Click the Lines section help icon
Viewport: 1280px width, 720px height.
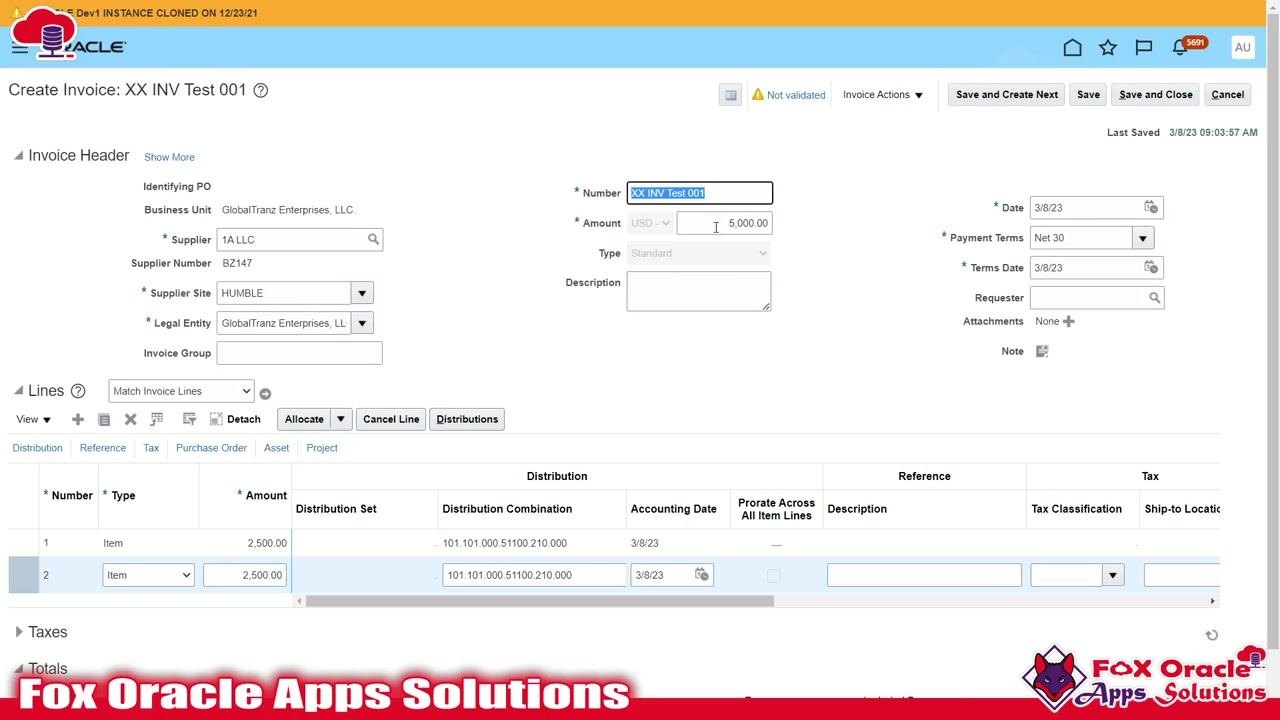click(x=78, y=391)
